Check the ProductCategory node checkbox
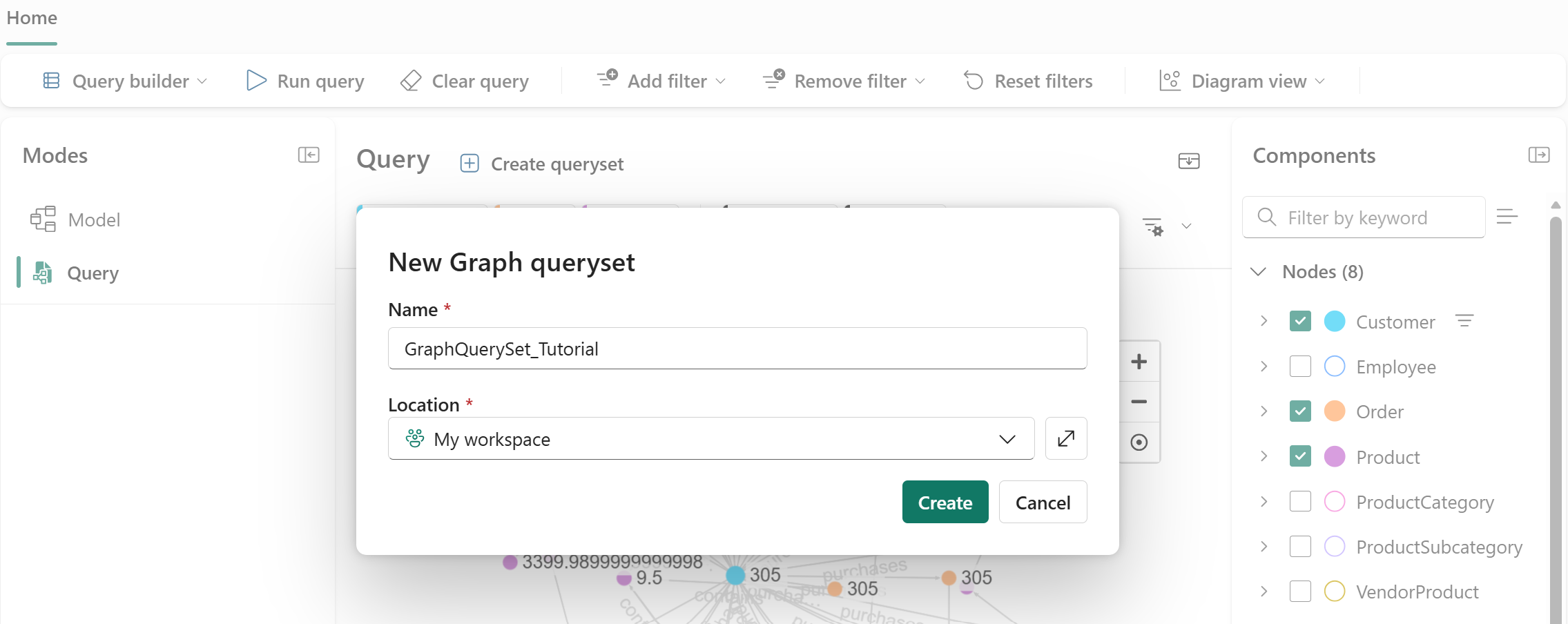 point(1300,502)
